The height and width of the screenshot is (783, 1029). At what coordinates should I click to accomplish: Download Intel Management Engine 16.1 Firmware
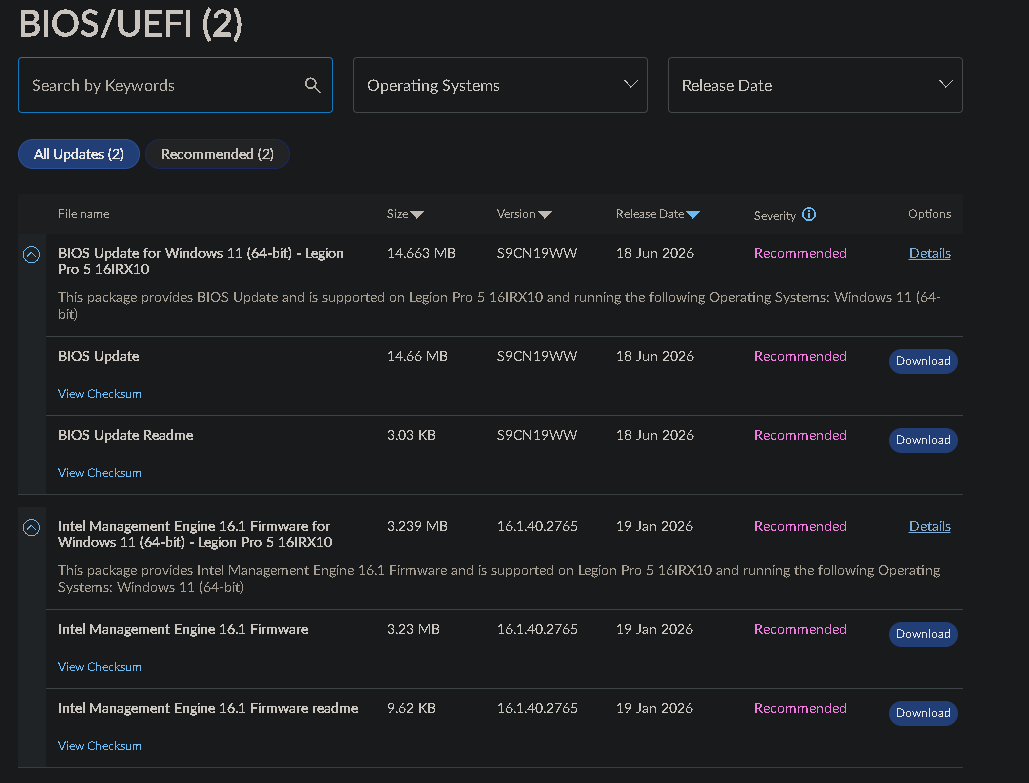923,634
